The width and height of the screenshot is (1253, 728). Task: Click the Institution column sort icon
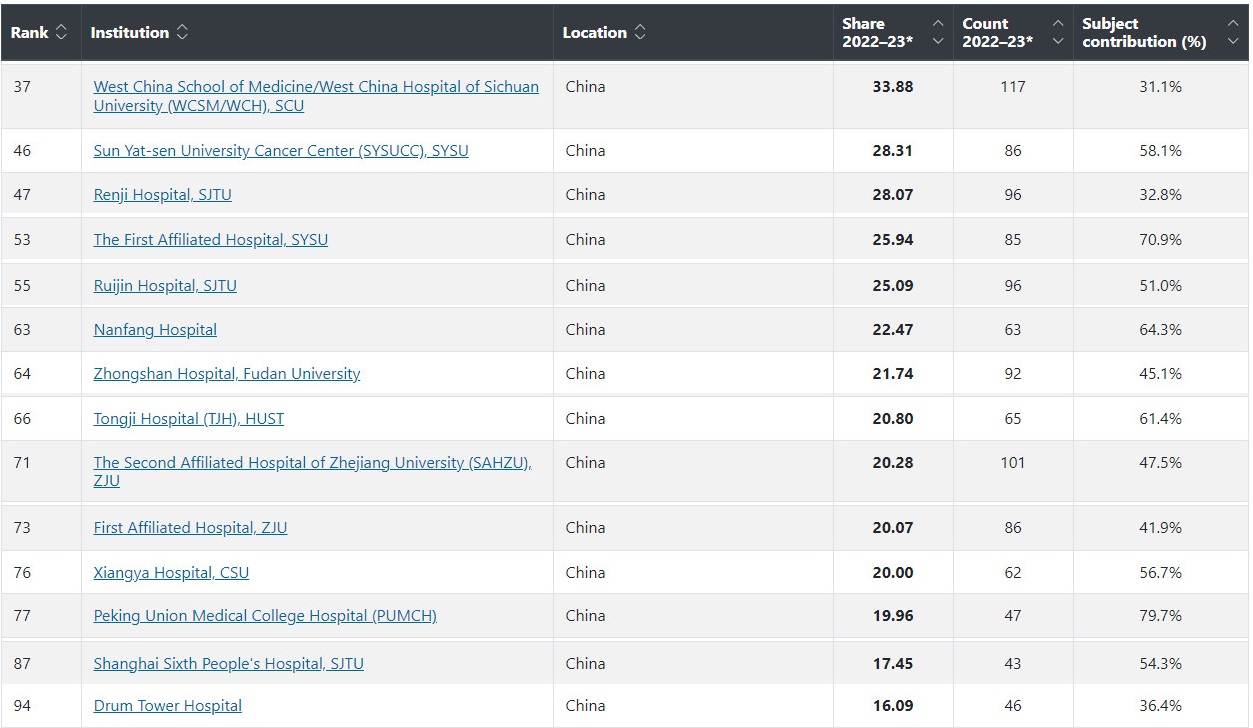(x=182, y=33)
